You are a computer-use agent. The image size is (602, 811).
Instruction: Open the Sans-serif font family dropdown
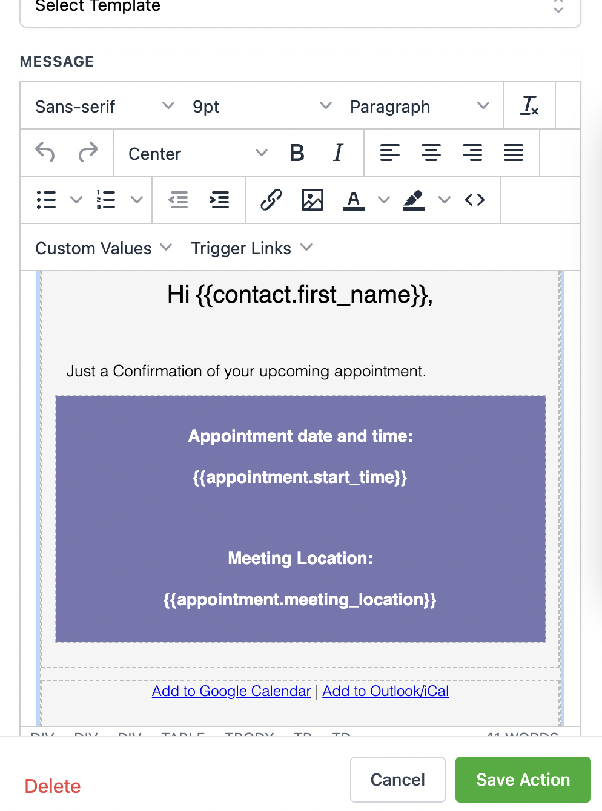coord(104,107)
